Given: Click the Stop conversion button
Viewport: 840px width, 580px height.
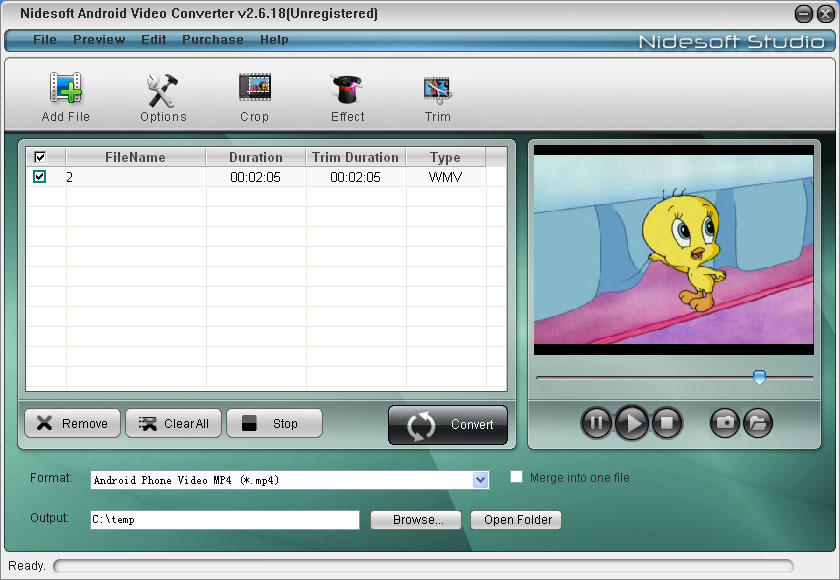Looking at the screenshot, I should click(x=274, y=424).
